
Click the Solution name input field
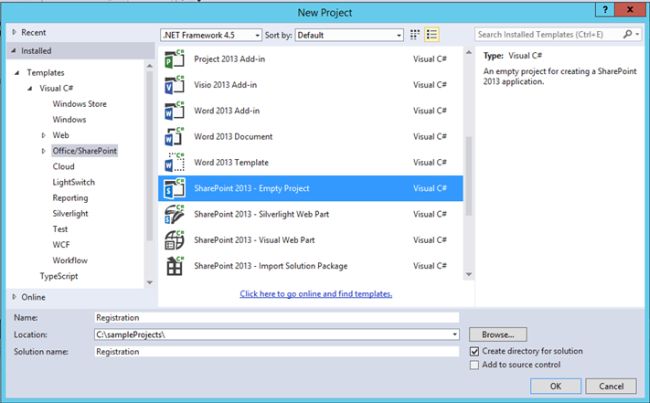pyautogui.click(x=276, y=352)
